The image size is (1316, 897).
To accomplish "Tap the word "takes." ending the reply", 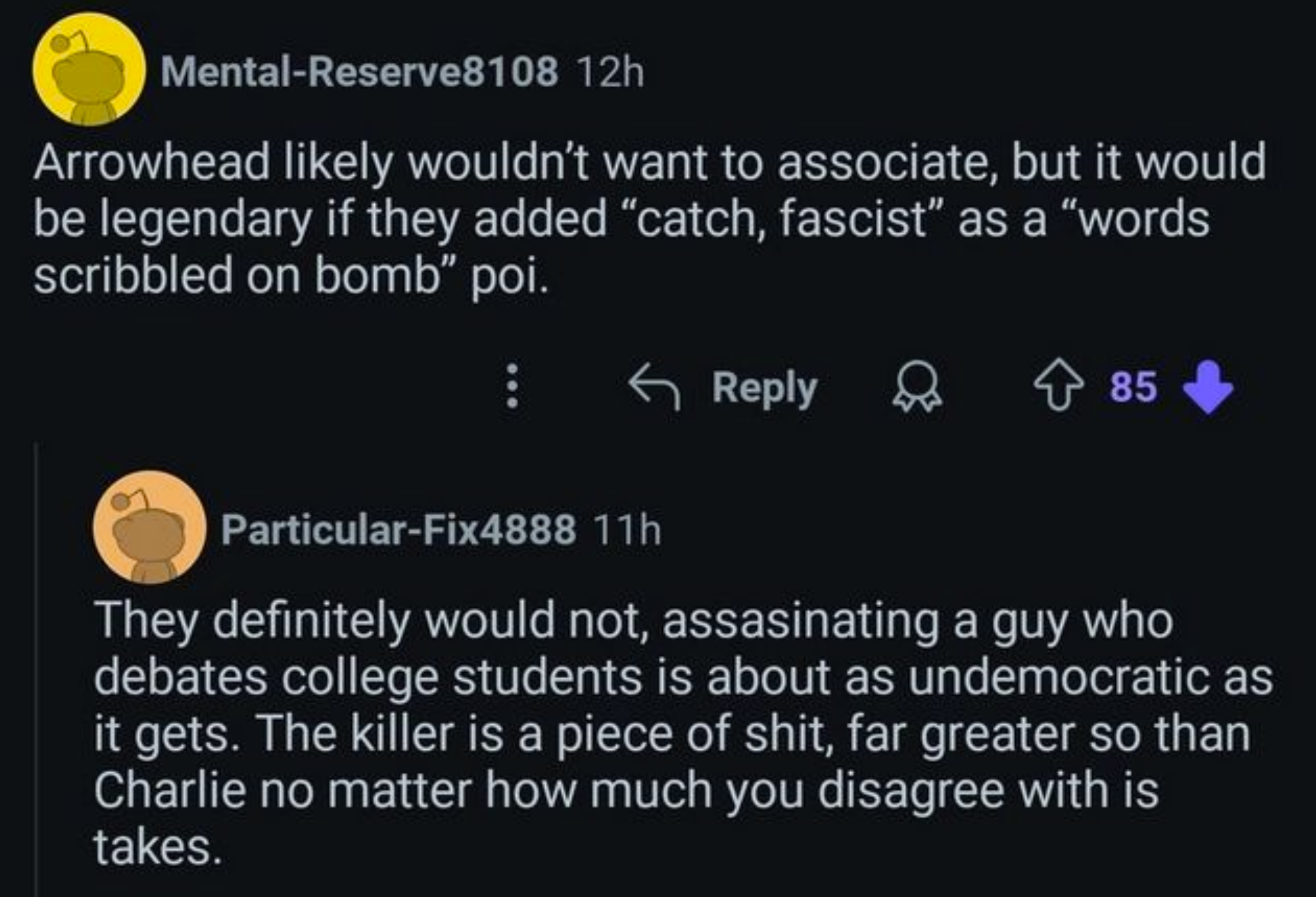I will (x=157, y=846).
